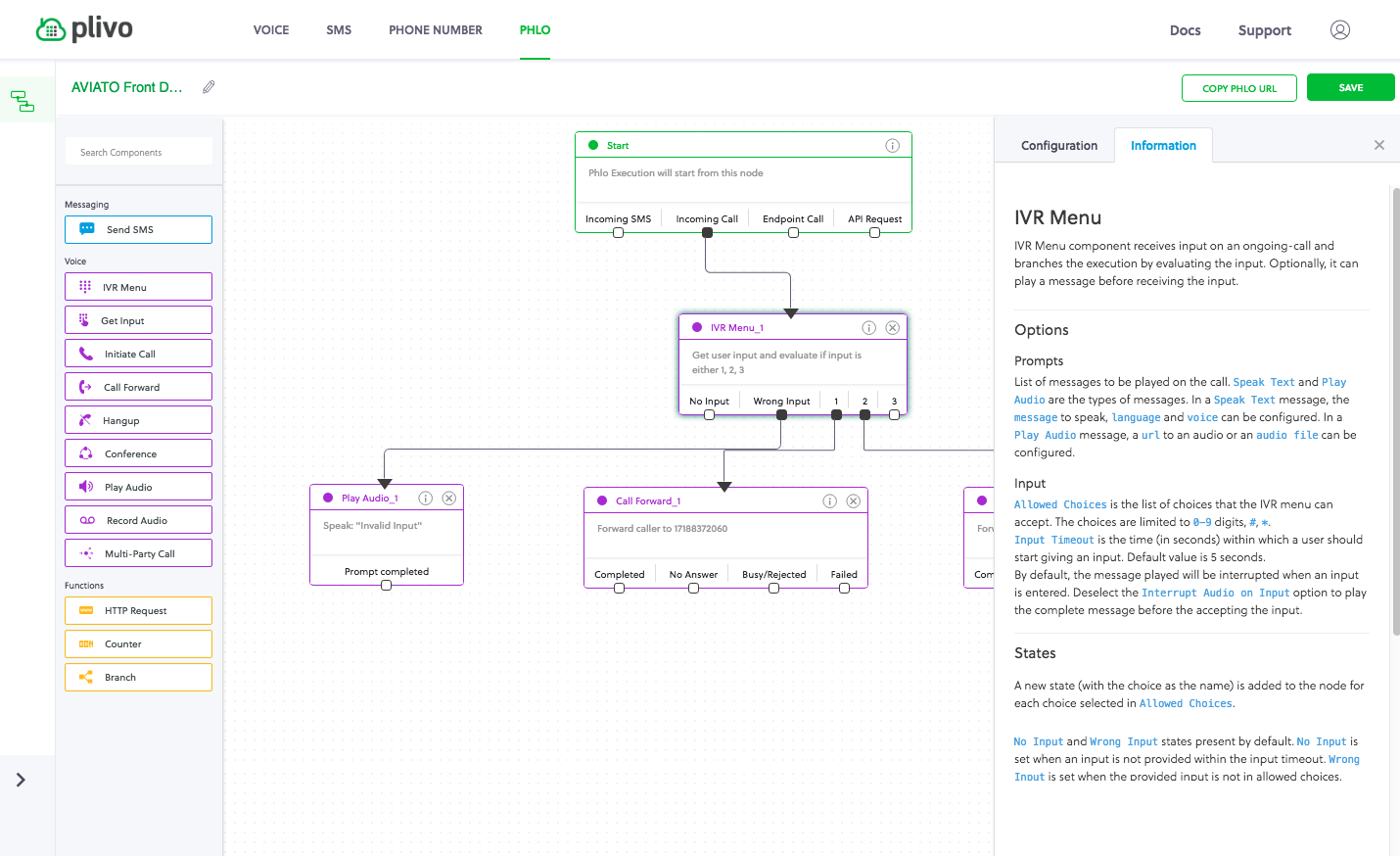Click the info icon on Call Forward_1 node

[829, 501]
